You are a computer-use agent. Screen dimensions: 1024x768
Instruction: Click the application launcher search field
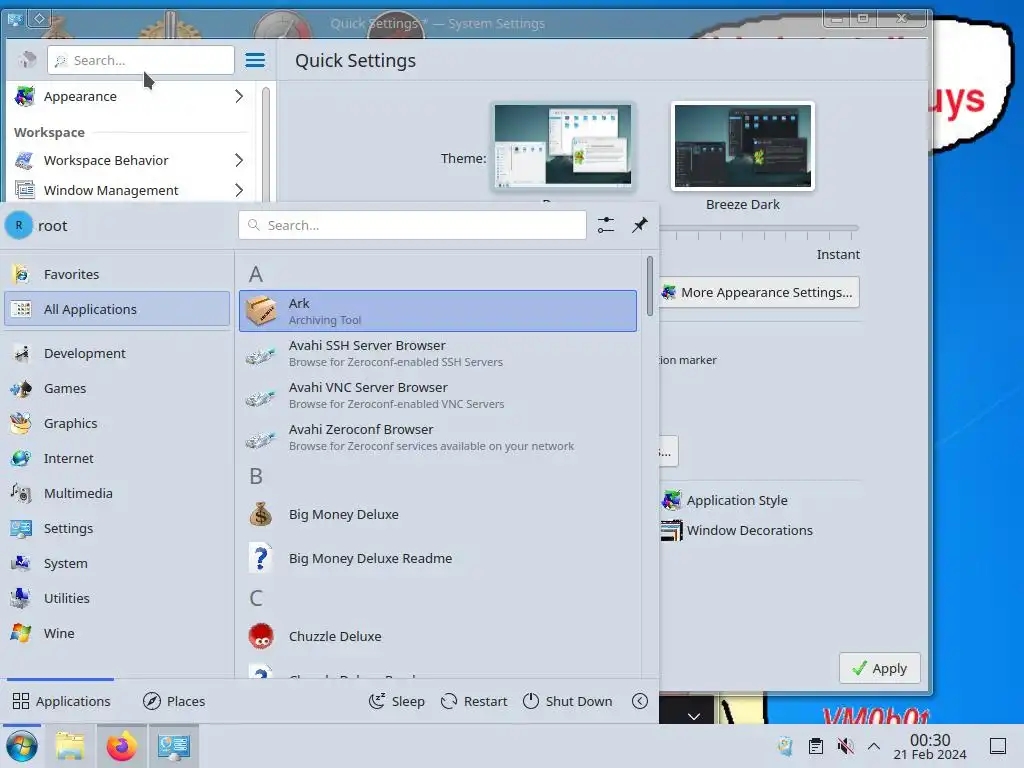(x=412, y=225)
